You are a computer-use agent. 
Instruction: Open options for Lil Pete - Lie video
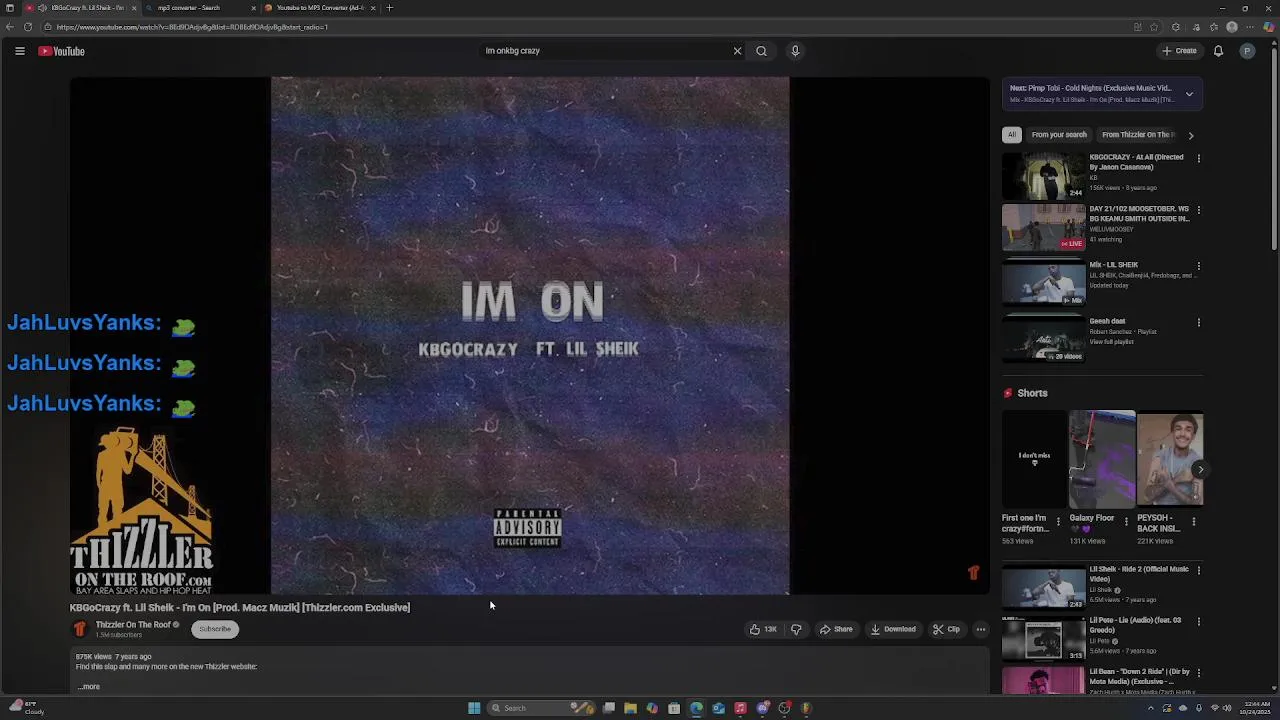(1198, 621)
